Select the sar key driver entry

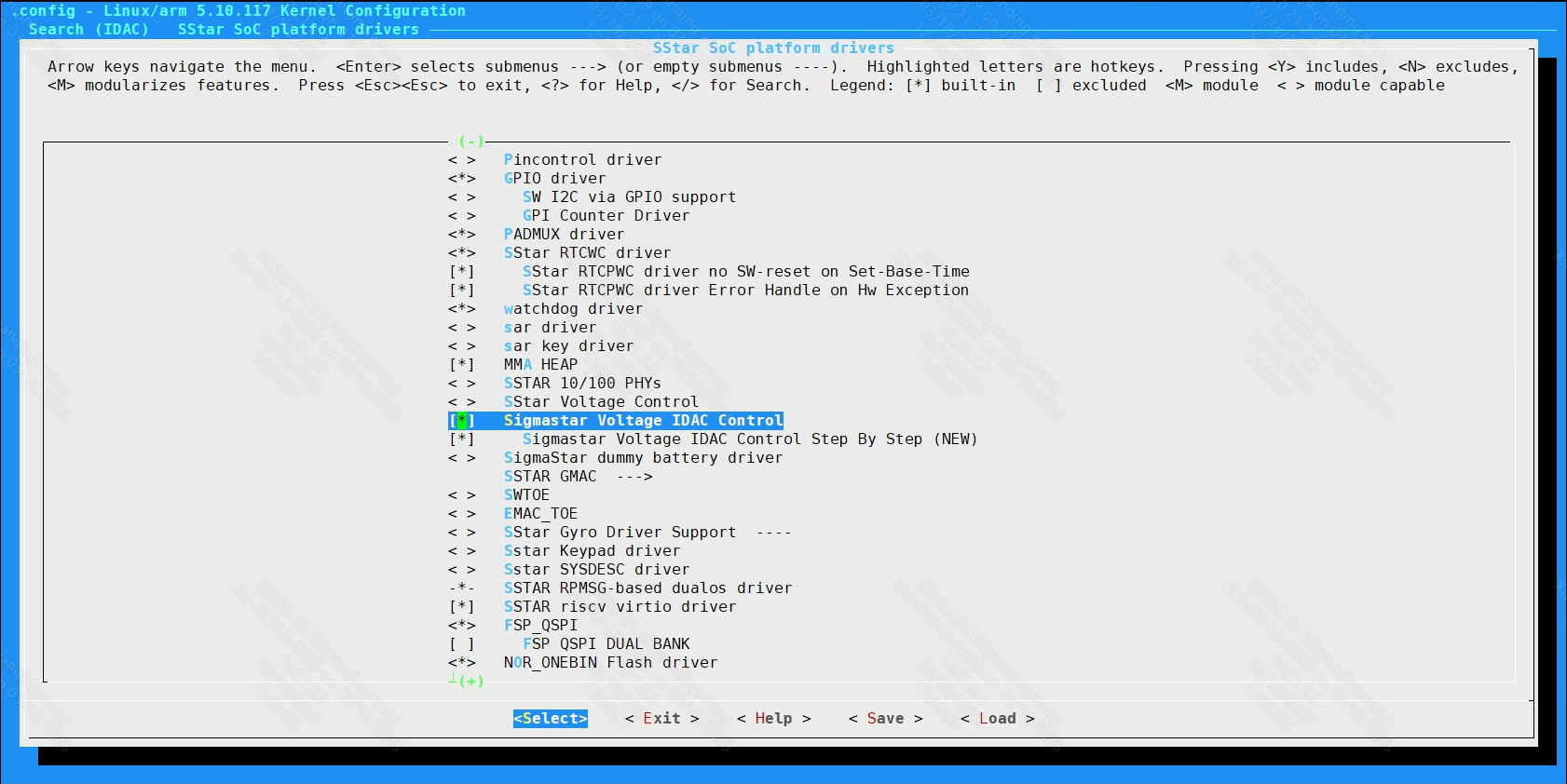click(x=568, y=346)
